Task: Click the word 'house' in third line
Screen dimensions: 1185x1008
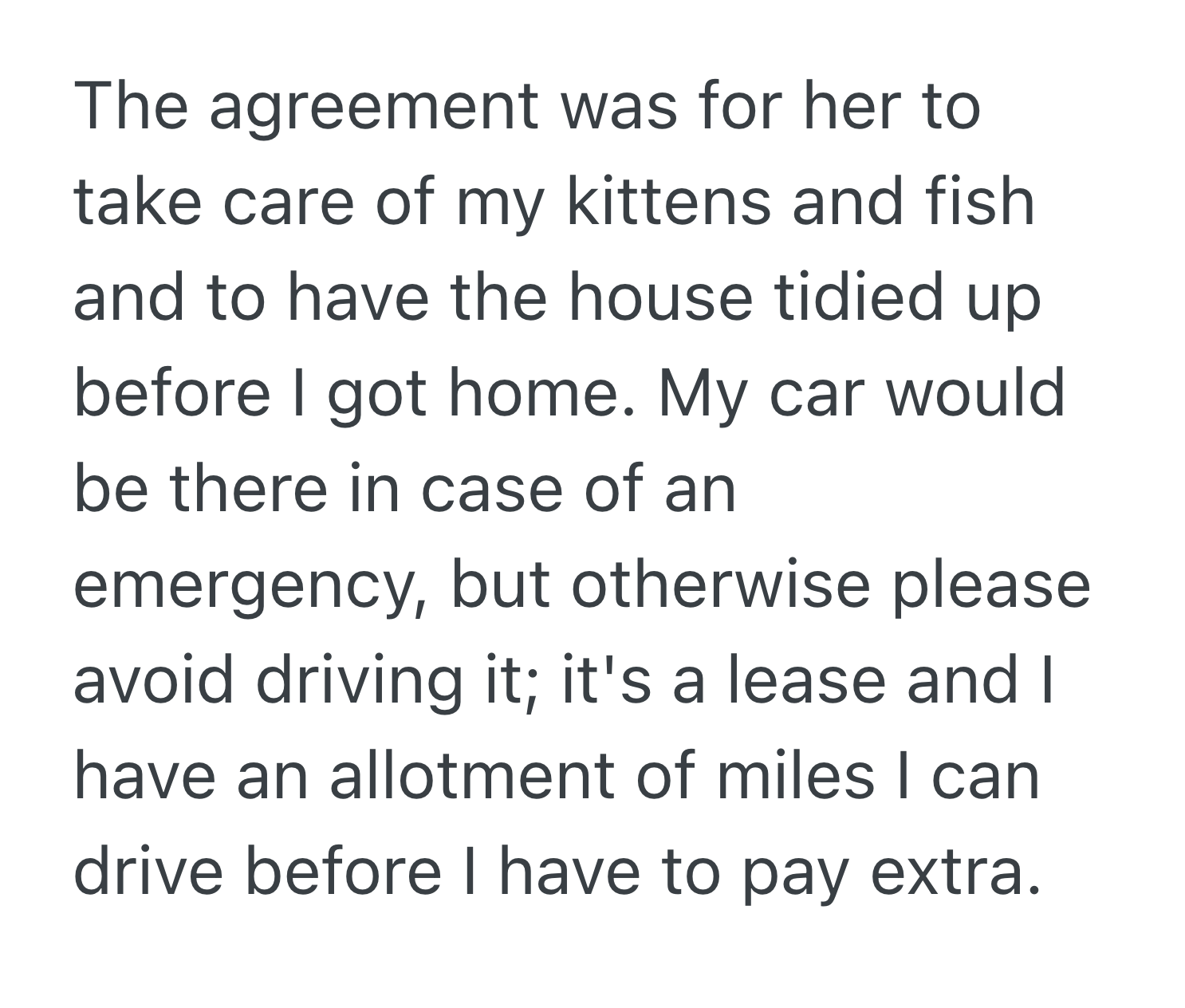Action: (x=659, y=297)
